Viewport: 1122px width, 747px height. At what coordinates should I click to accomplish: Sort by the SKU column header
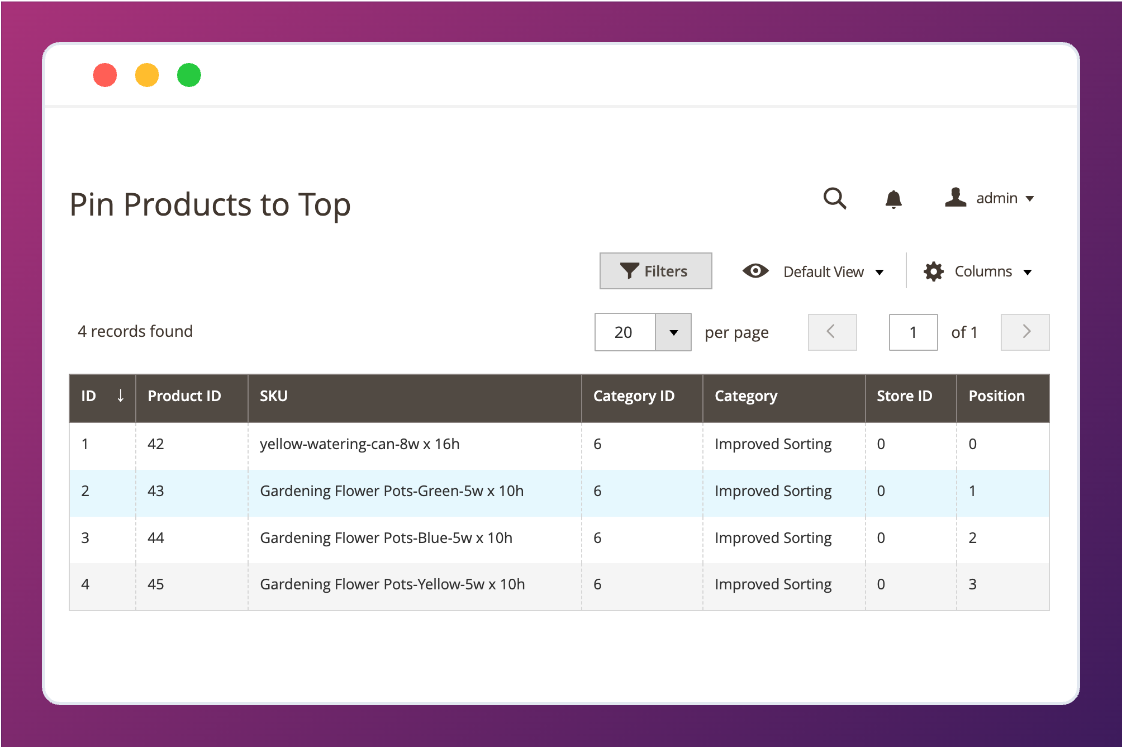point(415,398)
